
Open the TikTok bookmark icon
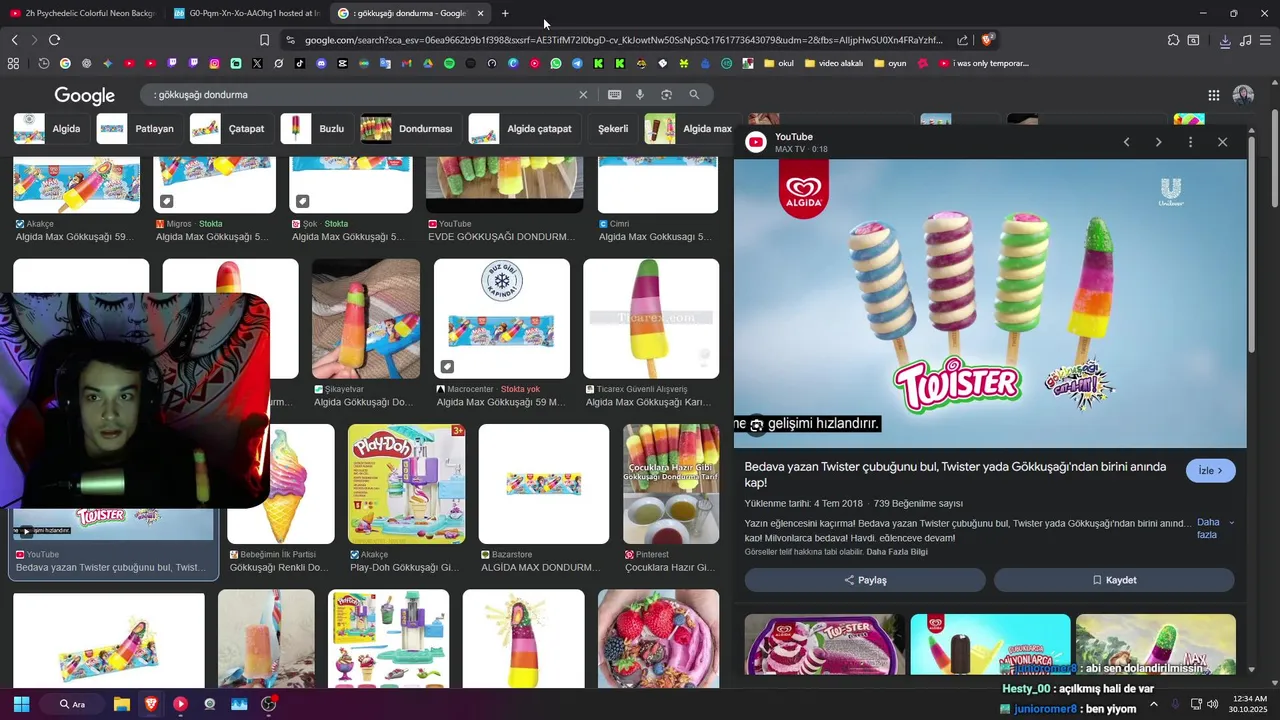point(300,63)
